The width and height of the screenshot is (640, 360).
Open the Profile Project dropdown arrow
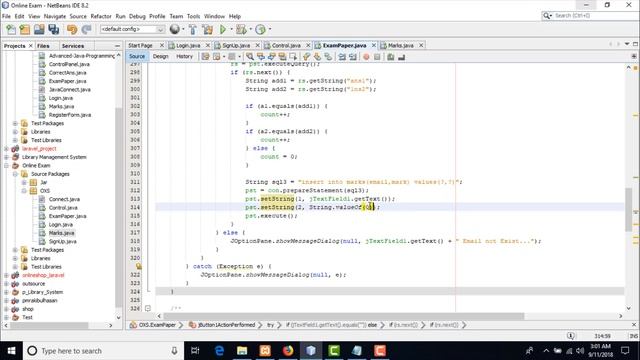click(x=269, y=29)
